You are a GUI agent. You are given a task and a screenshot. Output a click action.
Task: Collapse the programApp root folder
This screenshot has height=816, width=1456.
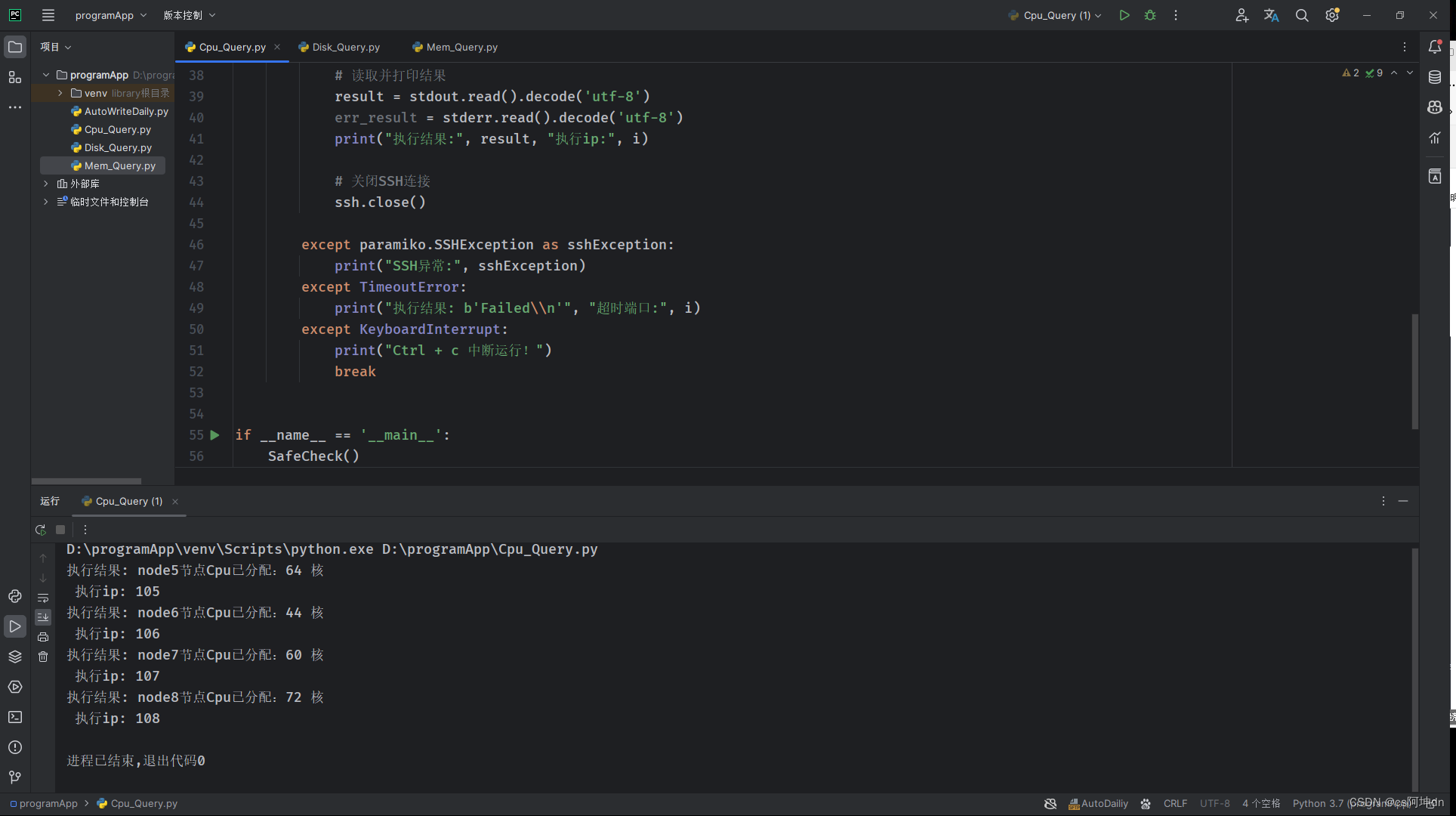click(46, 75)
